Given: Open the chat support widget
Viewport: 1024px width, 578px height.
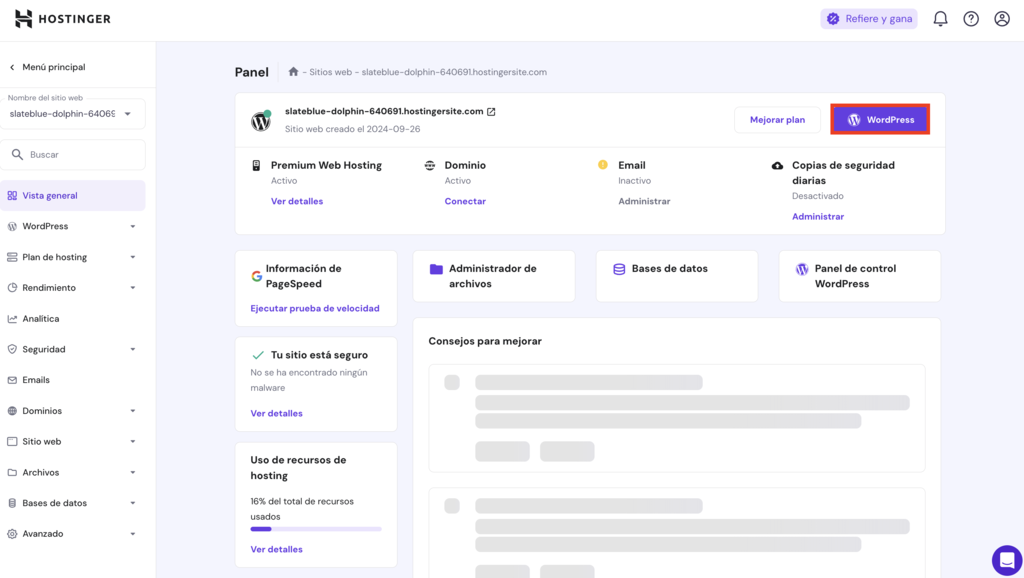Looking at the screenshot, I should coord(1006,560).
